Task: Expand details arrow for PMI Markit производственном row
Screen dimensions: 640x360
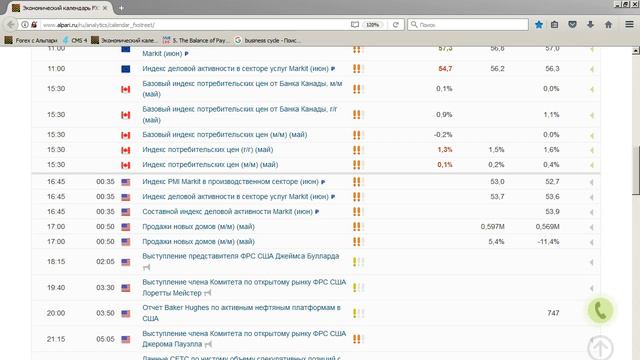Action: click(591, 182)
